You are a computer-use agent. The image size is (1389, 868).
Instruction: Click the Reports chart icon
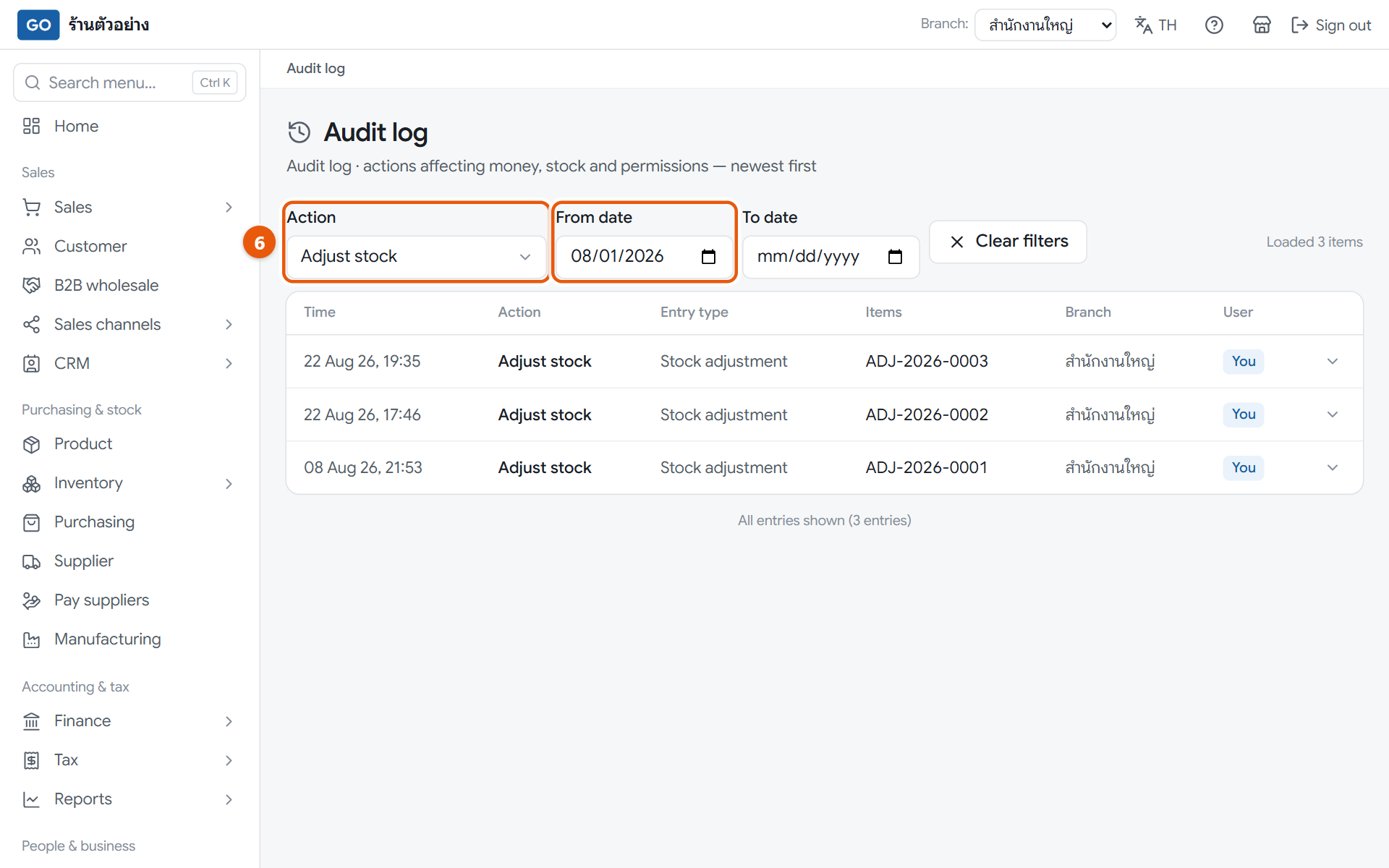[x=31, y=799]
